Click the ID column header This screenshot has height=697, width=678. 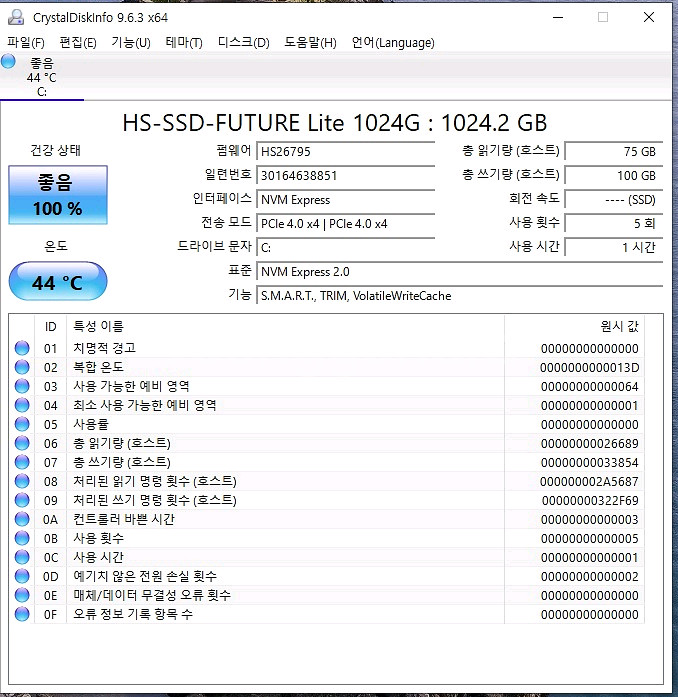coord(50,327)
